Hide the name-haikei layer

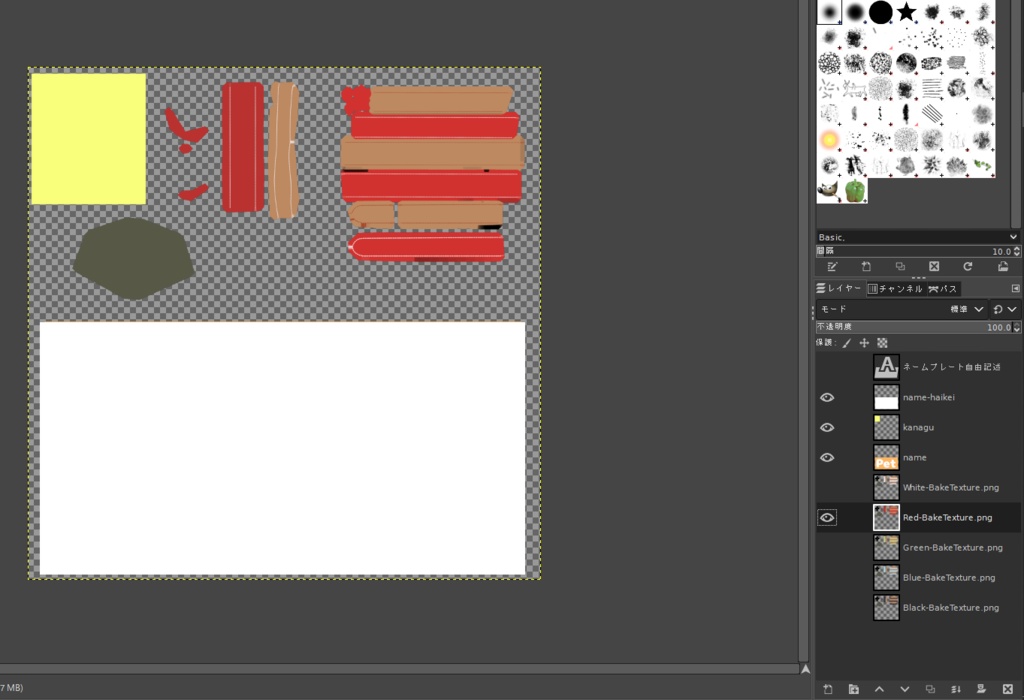[x=827, y=397]
